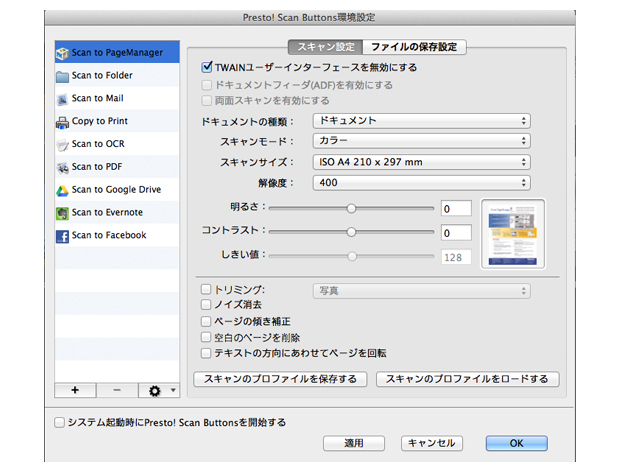Confirm with the OK button
This screenshot has width=620, height=468.
click(516, 443)
